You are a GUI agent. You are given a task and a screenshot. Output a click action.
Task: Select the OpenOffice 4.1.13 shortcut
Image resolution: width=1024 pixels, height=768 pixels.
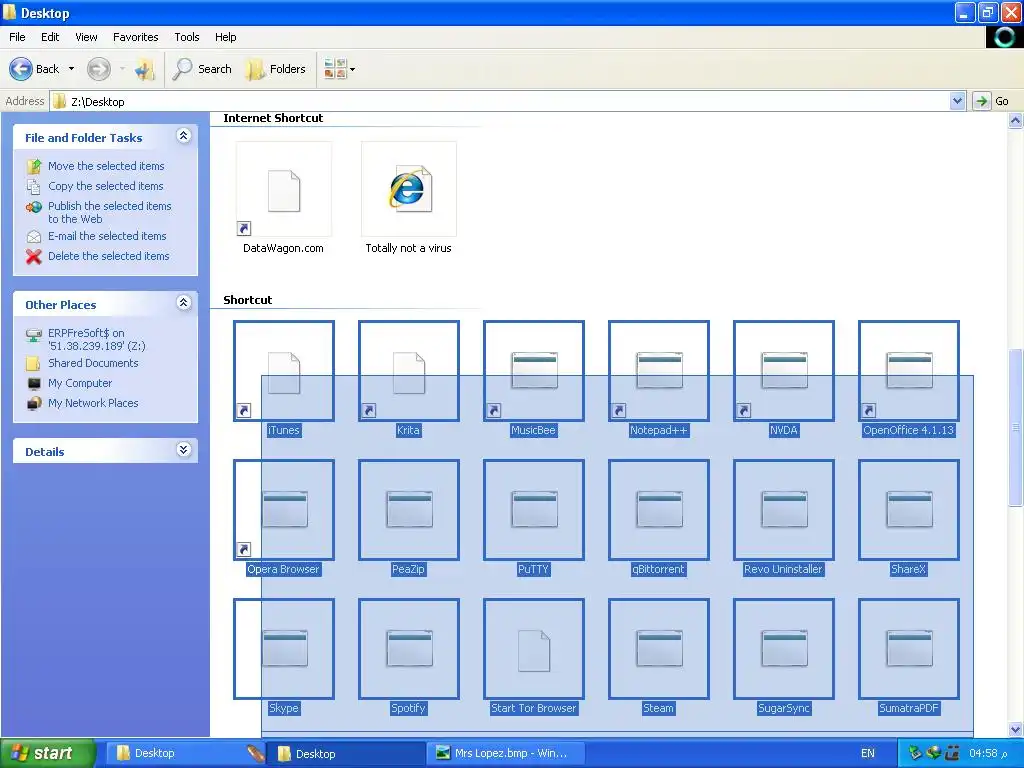(x=909, y=371)
